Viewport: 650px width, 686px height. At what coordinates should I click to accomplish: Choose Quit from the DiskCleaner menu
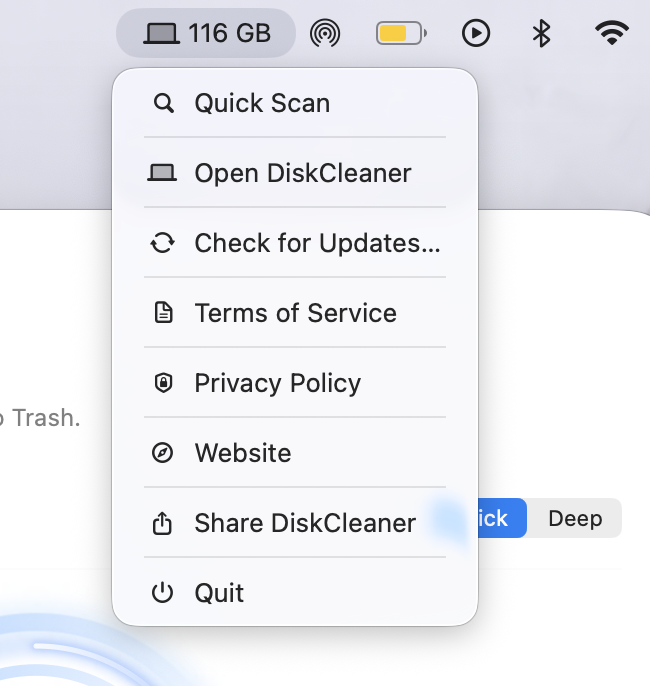[x=295, y=592]
